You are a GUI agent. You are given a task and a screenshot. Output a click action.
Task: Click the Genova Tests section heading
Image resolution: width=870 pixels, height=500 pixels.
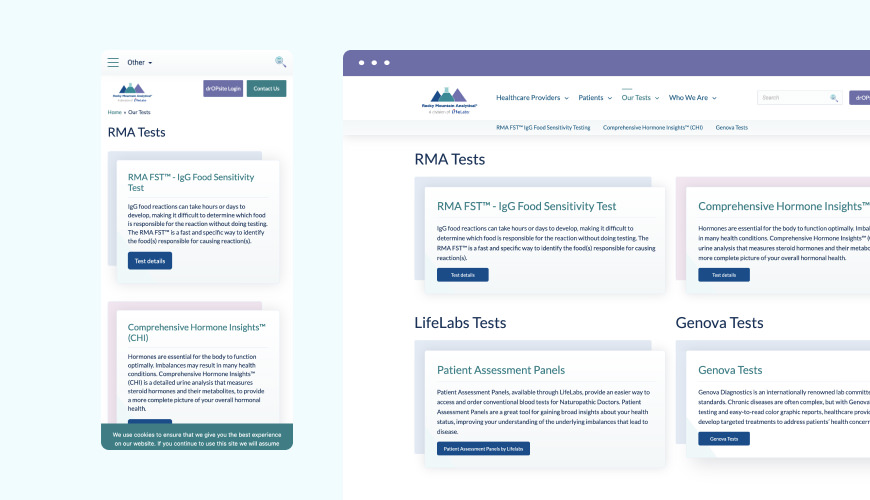[x=719, y=322]
